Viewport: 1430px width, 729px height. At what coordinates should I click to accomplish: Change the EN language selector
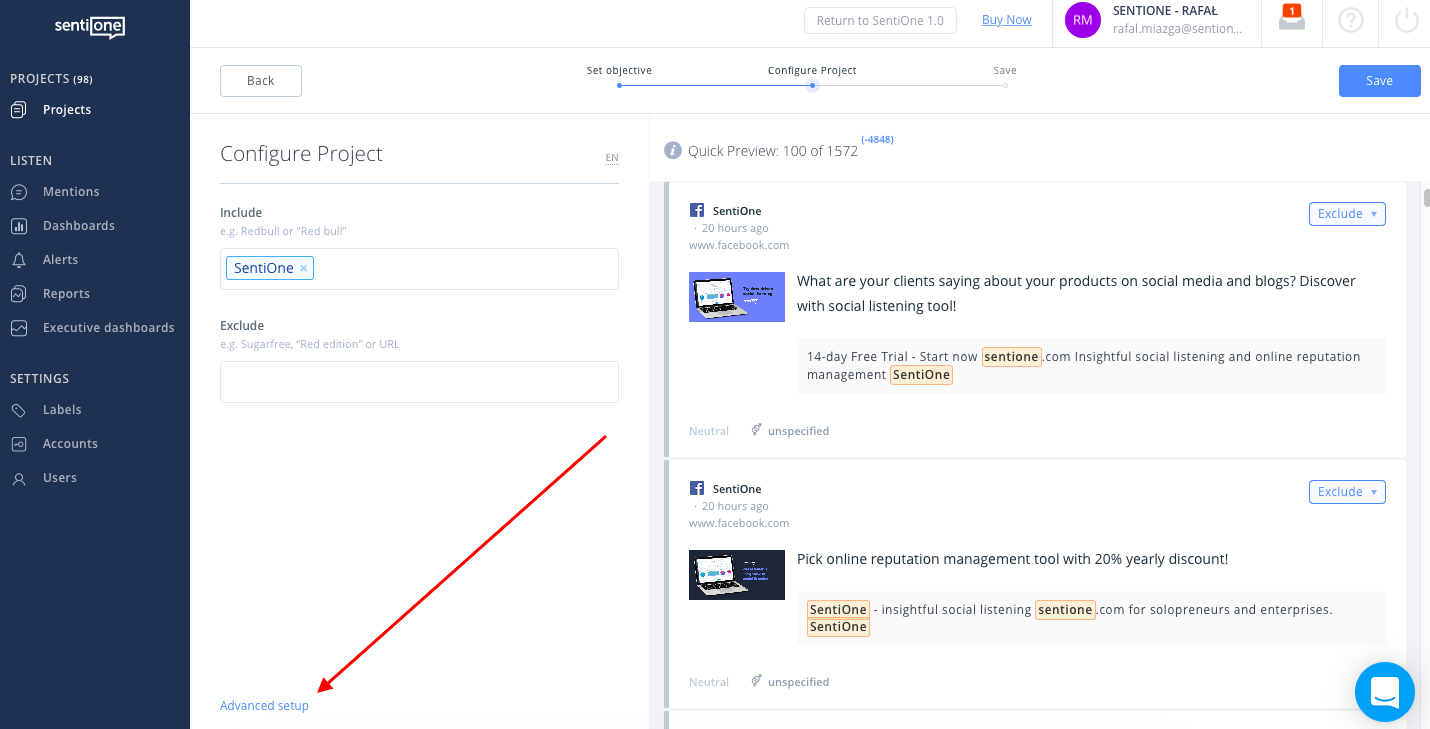tap(611, 158)
